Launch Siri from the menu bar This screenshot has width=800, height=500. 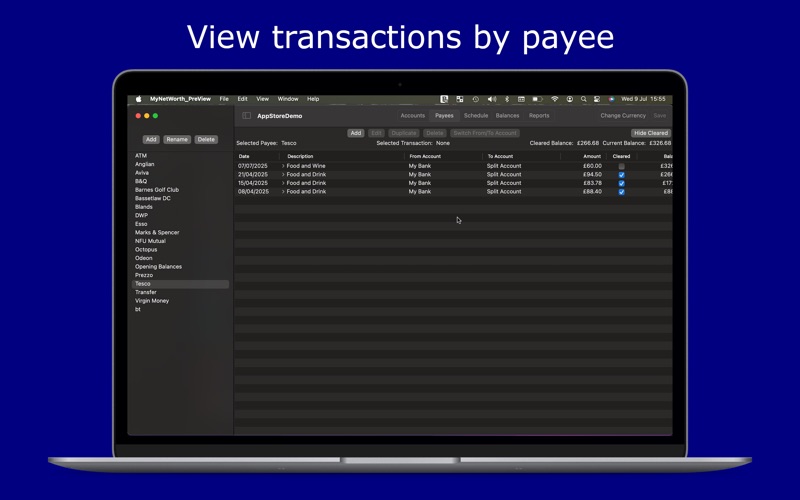611,99
